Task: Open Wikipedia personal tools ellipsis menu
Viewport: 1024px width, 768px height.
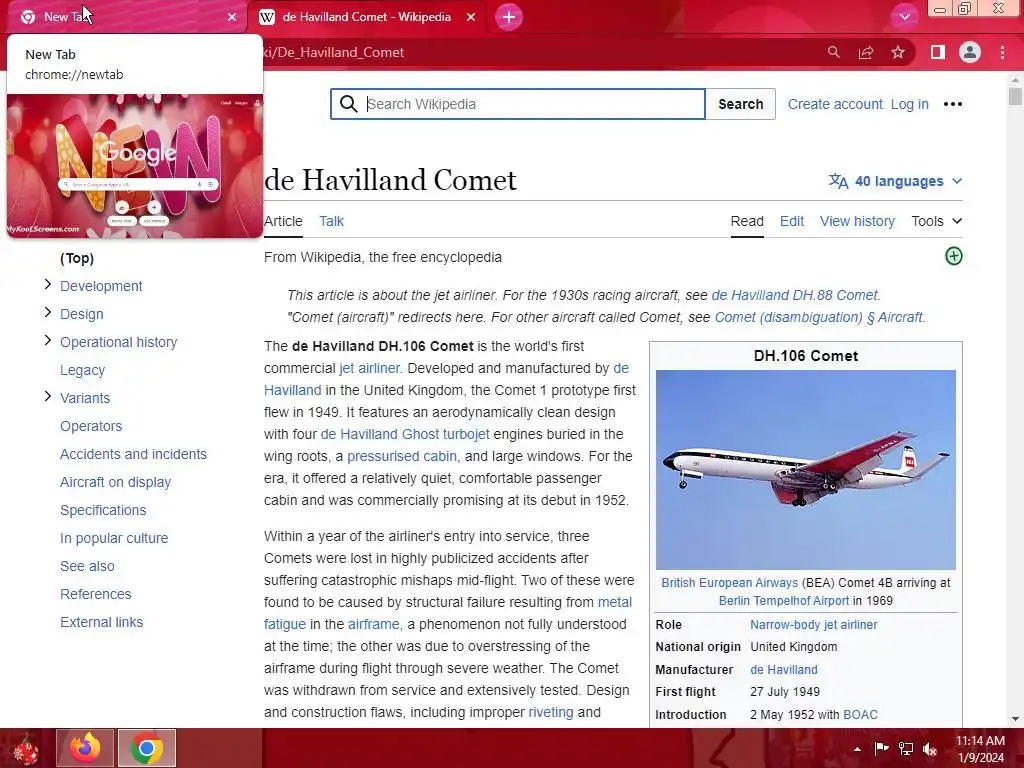Action: [953, 104]
